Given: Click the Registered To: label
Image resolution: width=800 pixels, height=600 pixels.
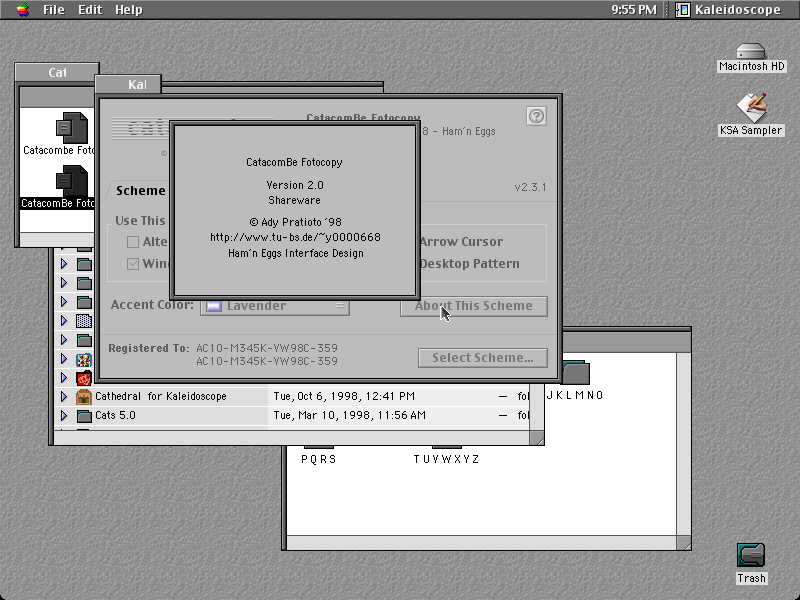Looking at the screenshot, I should 149,348.
